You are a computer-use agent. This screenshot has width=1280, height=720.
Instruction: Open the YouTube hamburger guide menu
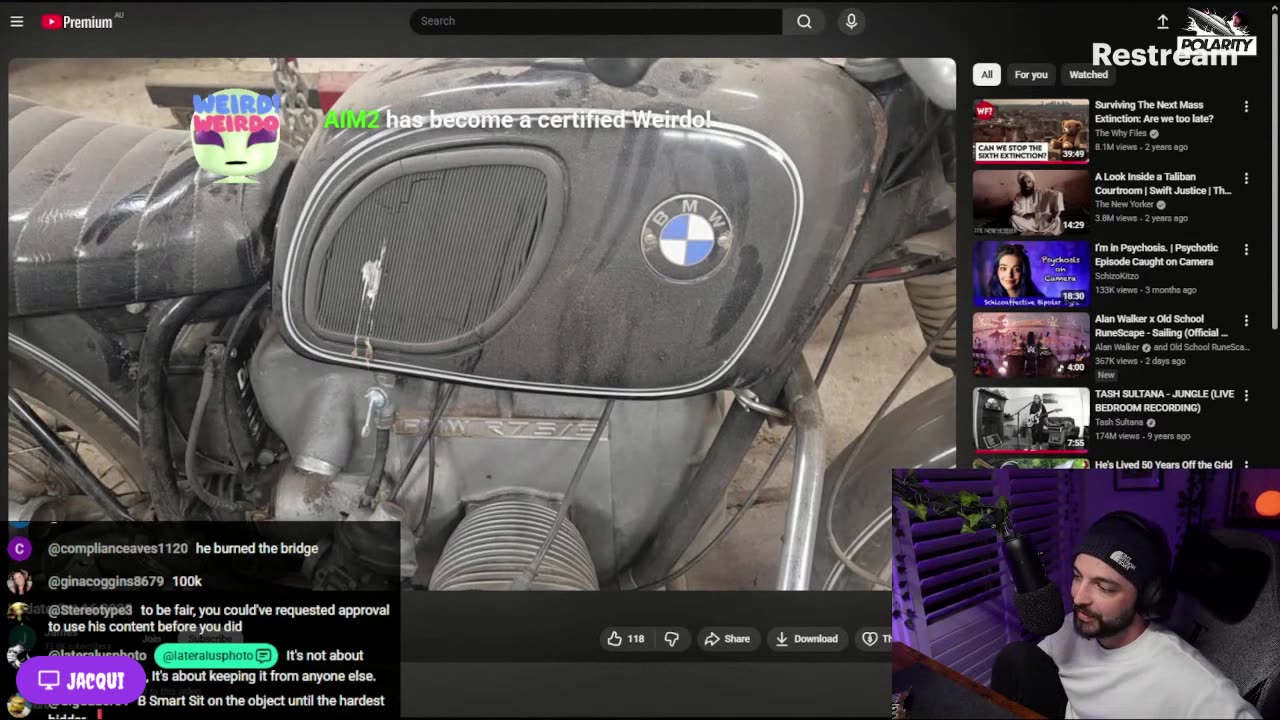[x=17, y=21]
